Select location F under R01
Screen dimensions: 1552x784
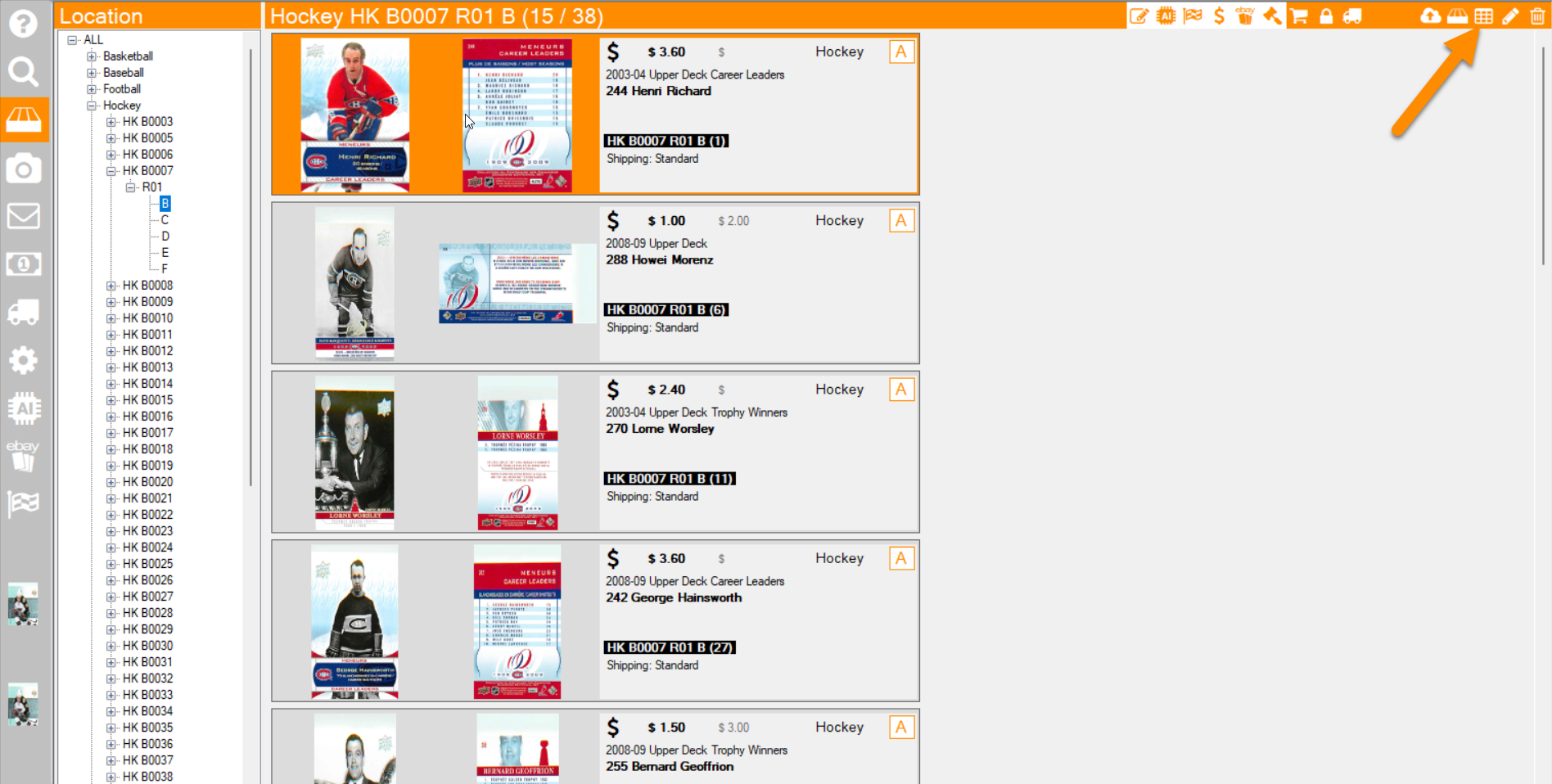(165, 268)
